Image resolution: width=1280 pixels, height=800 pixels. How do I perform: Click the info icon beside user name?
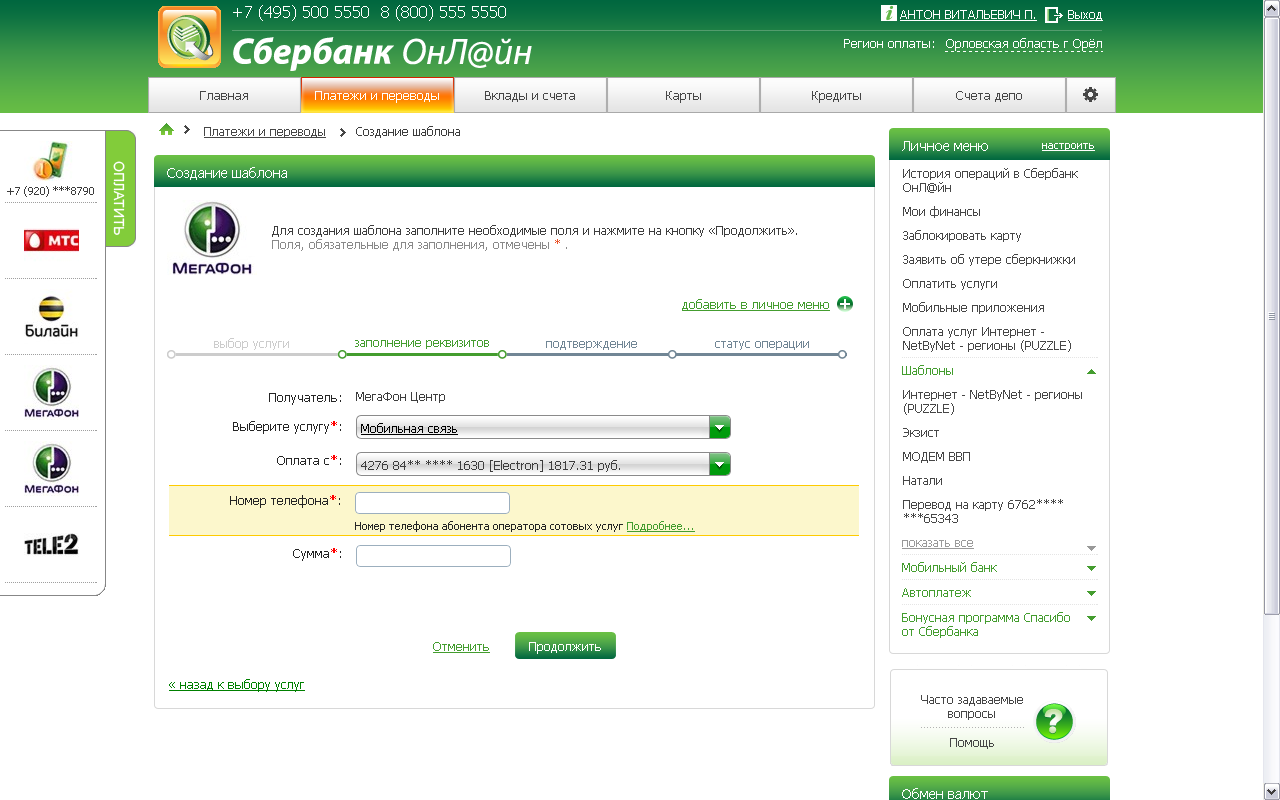(x=888, y=13)
